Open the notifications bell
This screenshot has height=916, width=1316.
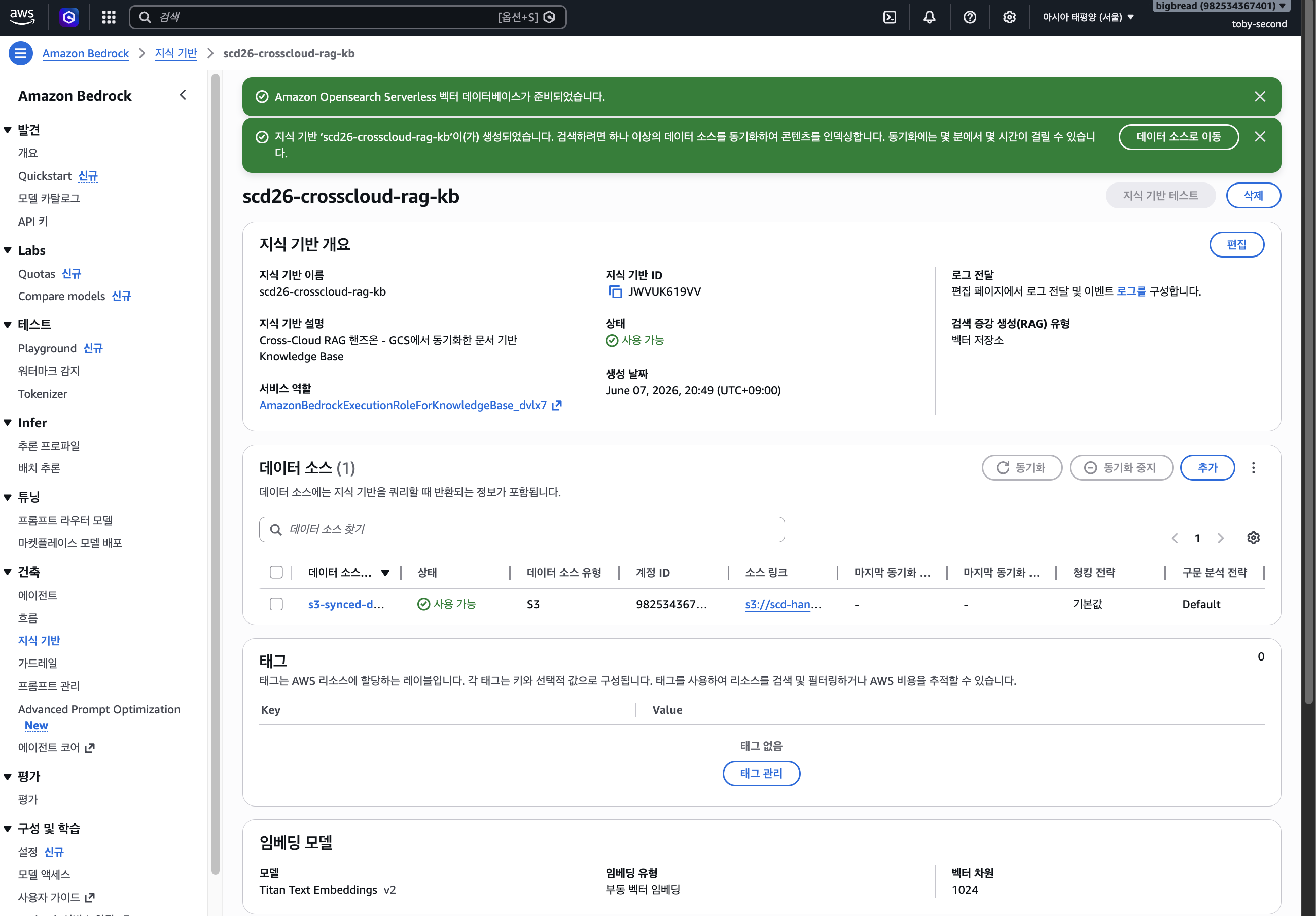point(929,17)
